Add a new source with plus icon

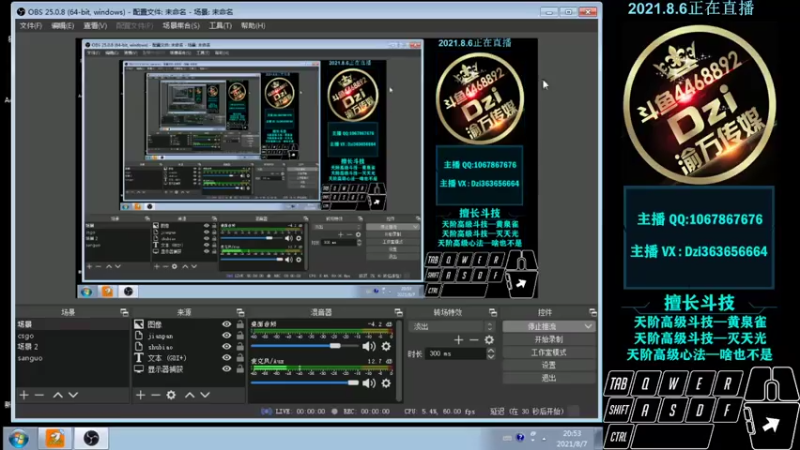(140, 395)
